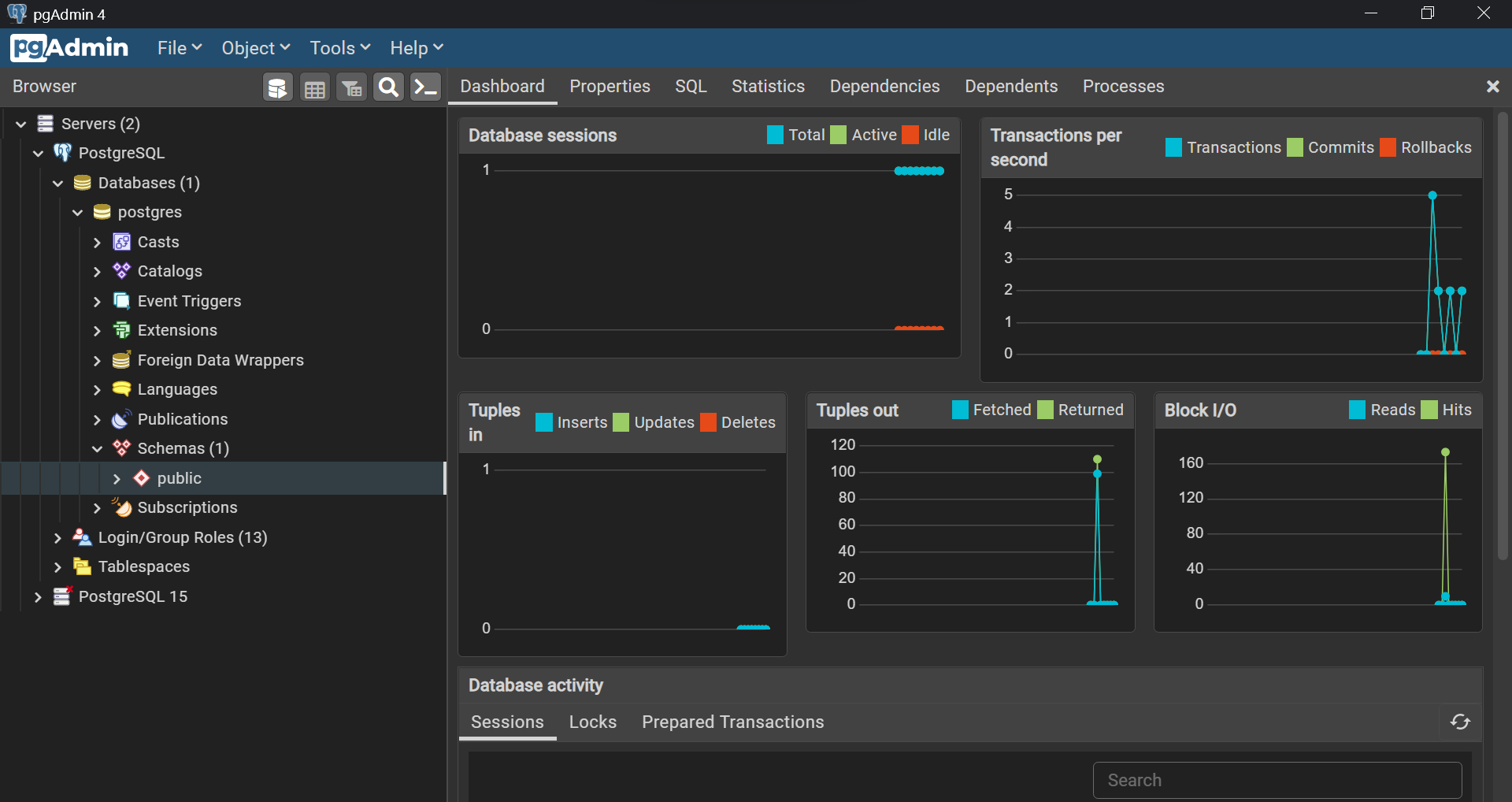Open View Data table grid icon
Viewport: 1512px width, 802px height.
pyautogui.click(x=315, y=87)
